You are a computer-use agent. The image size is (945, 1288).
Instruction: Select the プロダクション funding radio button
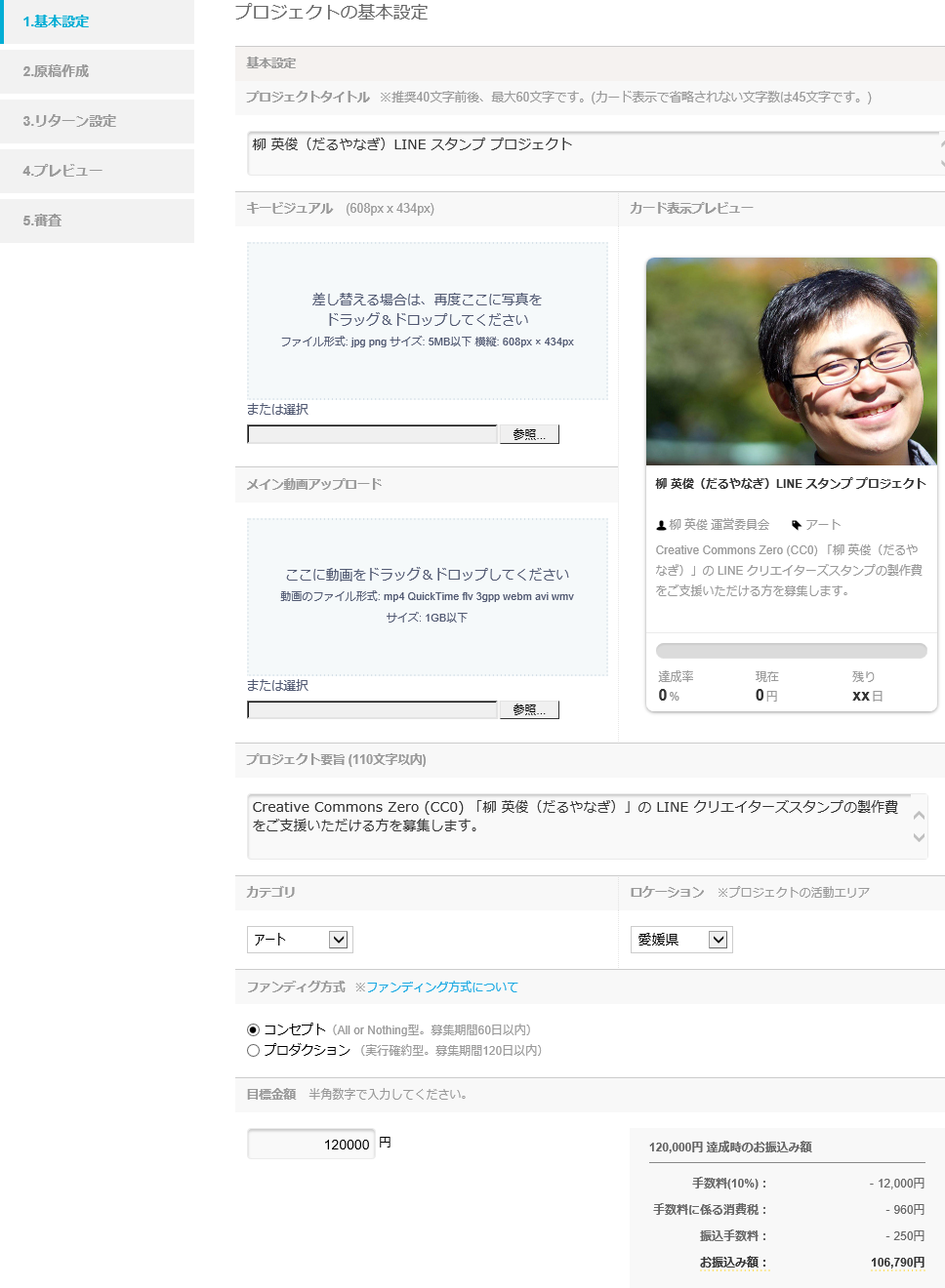point(254,1050)
